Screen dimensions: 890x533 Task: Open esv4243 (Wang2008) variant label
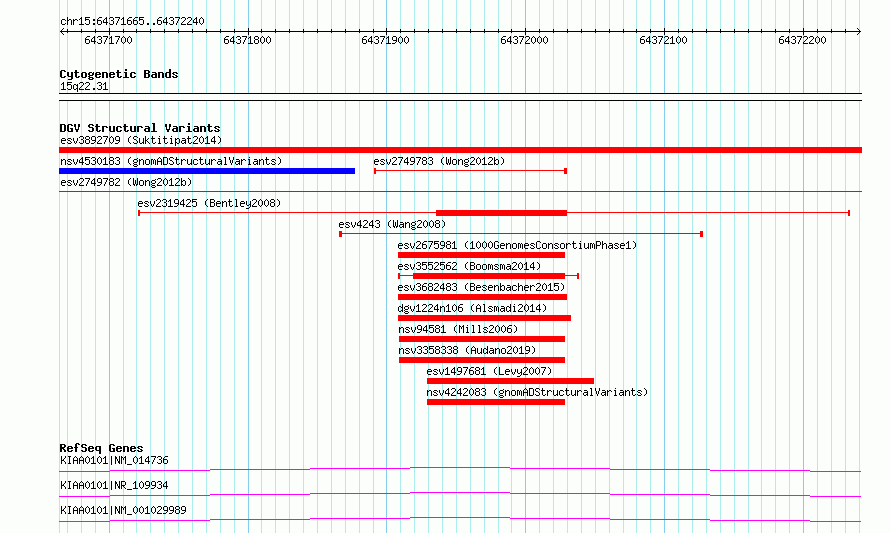pyautogui.click(x=392, y=224)
